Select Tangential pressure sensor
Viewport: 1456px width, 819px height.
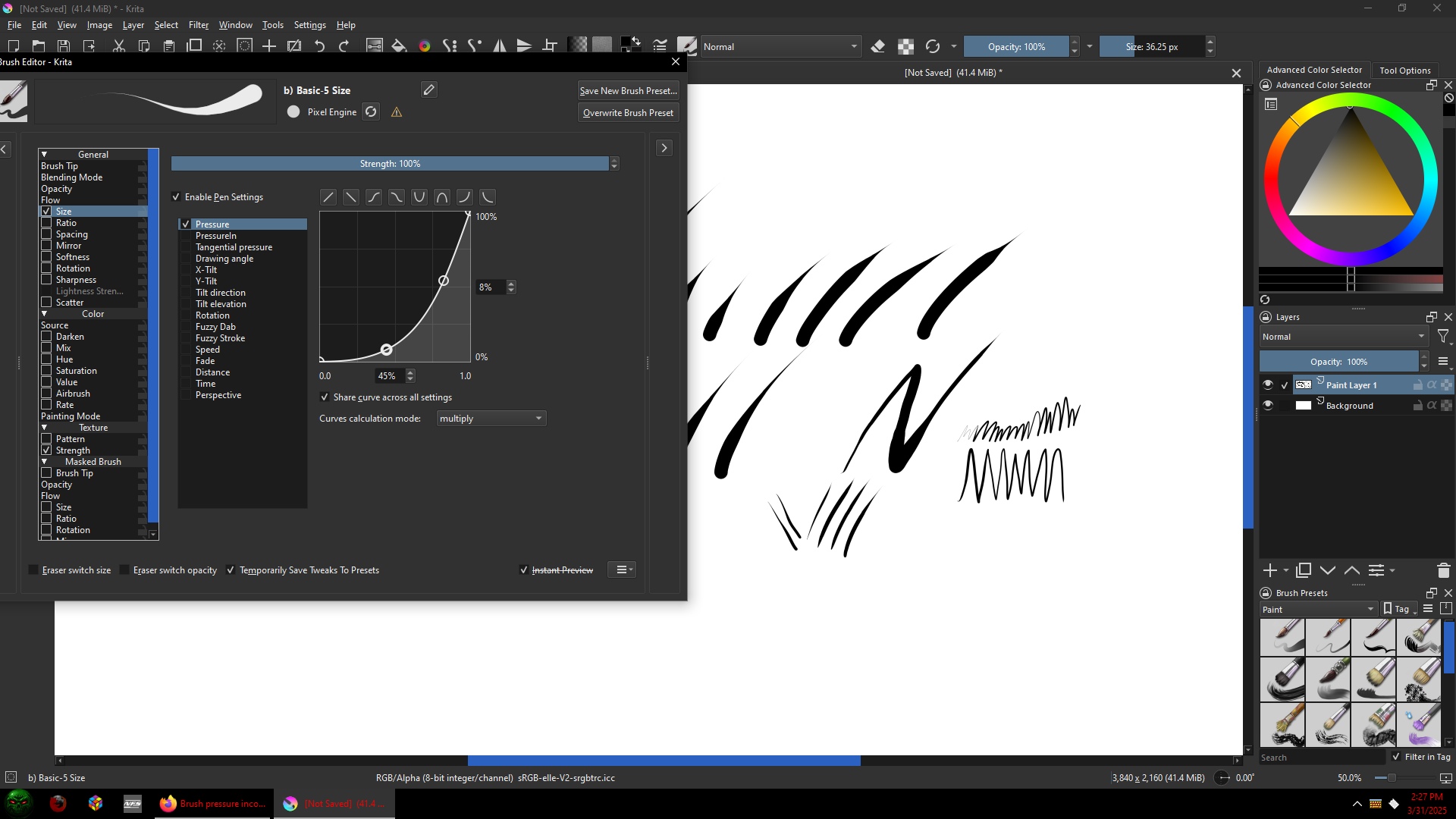[234, 247]
